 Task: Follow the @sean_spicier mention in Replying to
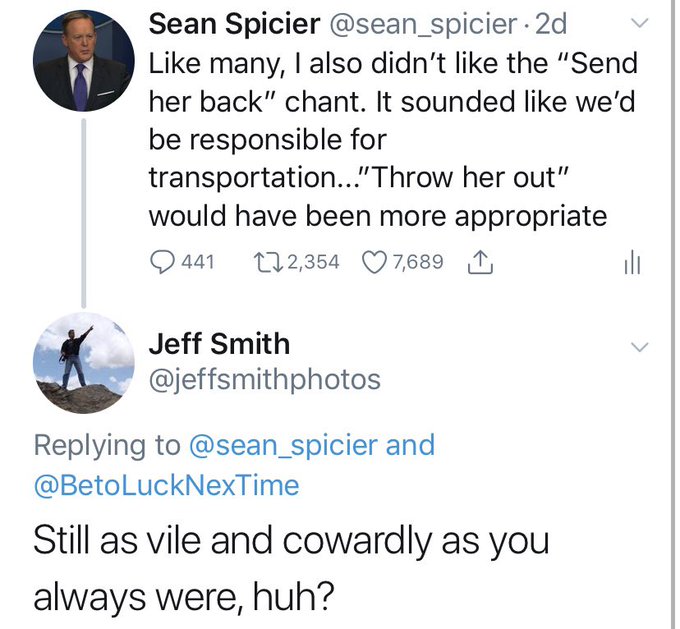[284, 446]
